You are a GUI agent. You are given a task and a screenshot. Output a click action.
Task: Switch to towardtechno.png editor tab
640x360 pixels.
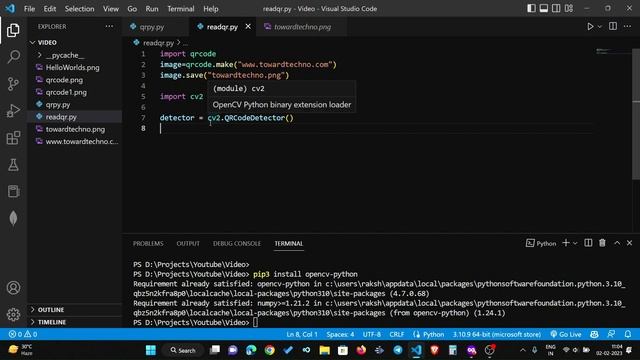pos(302,27)
